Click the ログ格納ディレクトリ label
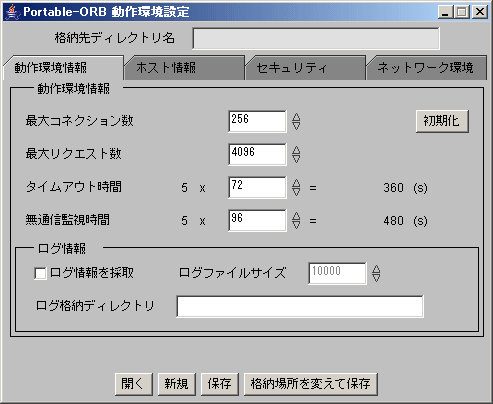 pos(95,306)
